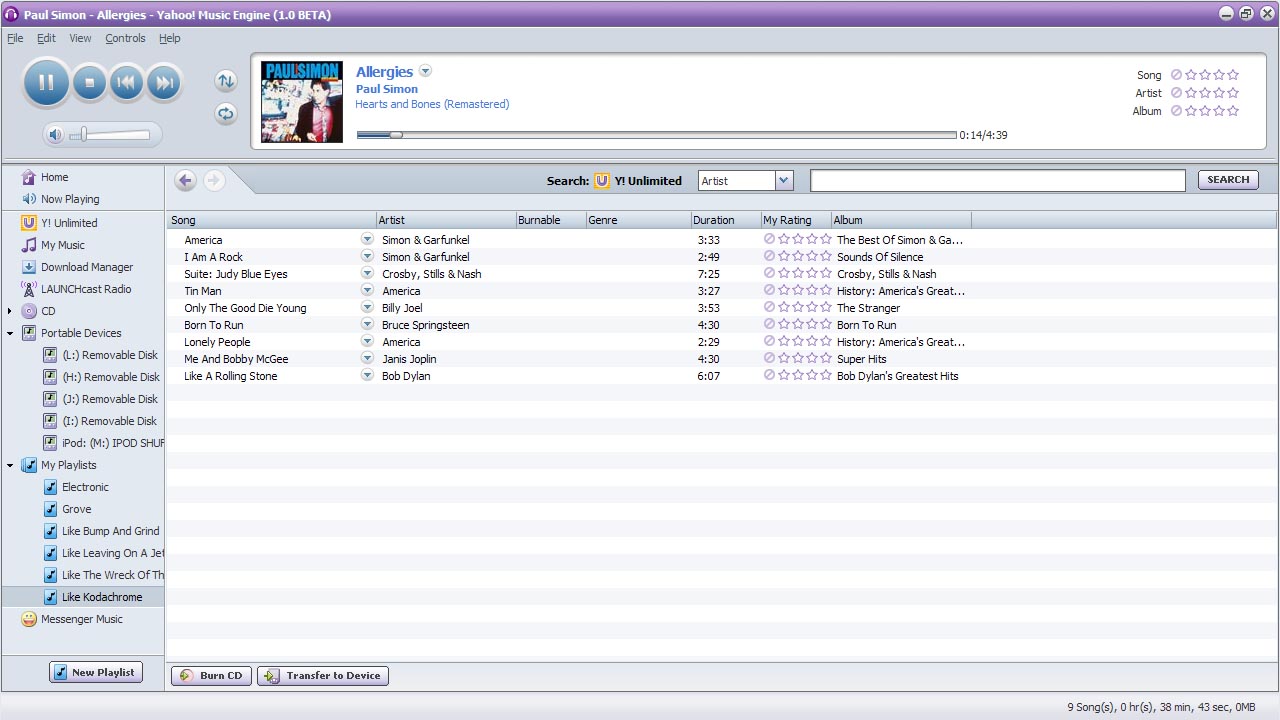
Task: Select Bob Dylan's Greatest Hits album cell
Action: point(897,376)
